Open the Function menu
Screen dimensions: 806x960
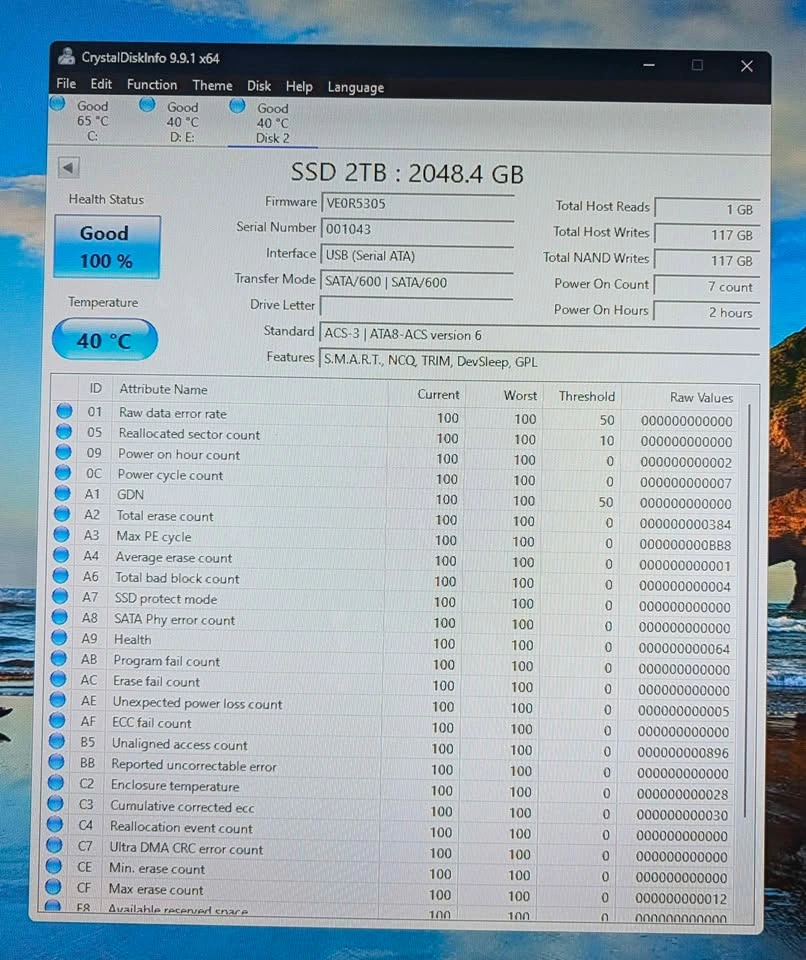152,84
